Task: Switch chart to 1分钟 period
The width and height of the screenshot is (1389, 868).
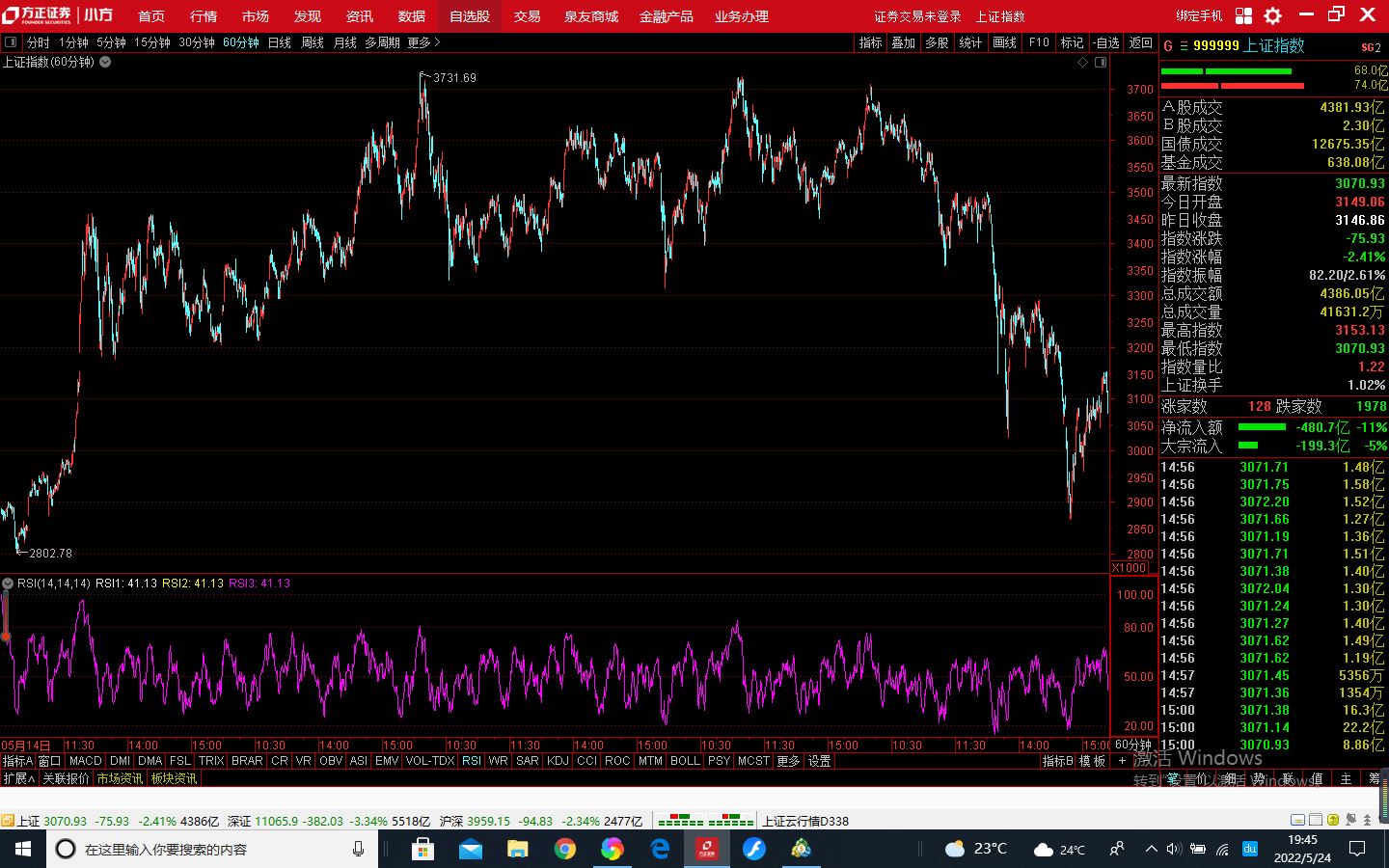Action: point(73,42)
